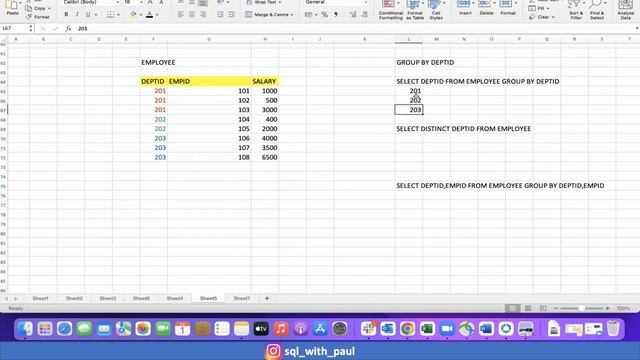
Task: Click the Insert cells button
Action: (x=465, y=8)
